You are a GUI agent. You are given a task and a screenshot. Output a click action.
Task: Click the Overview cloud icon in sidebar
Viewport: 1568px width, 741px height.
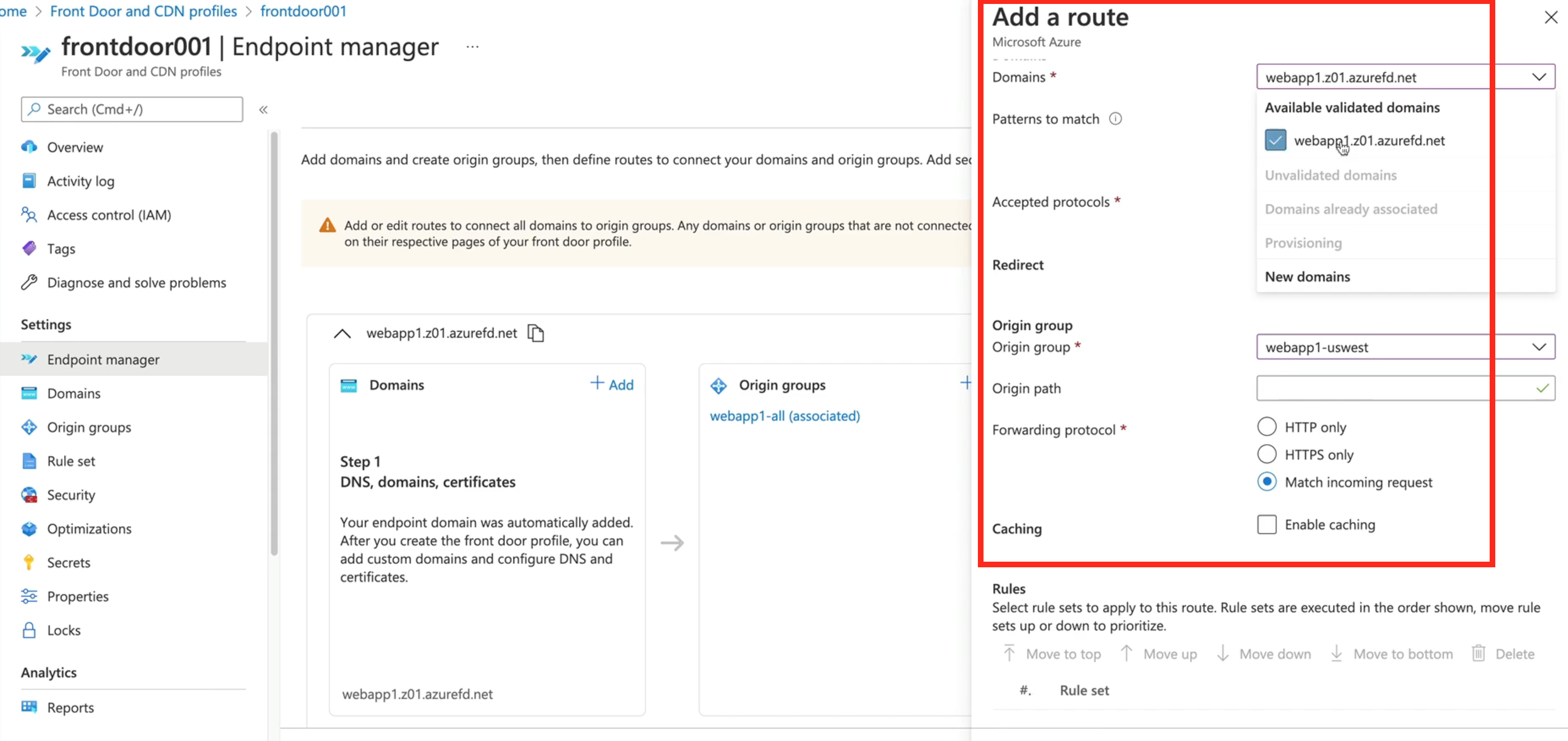[x=29, y=147]
